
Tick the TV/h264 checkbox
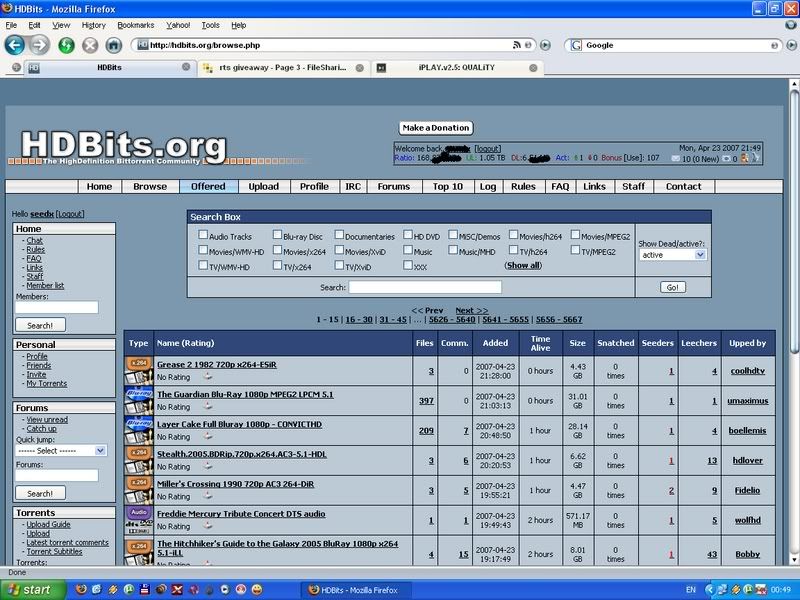point(513,250)
